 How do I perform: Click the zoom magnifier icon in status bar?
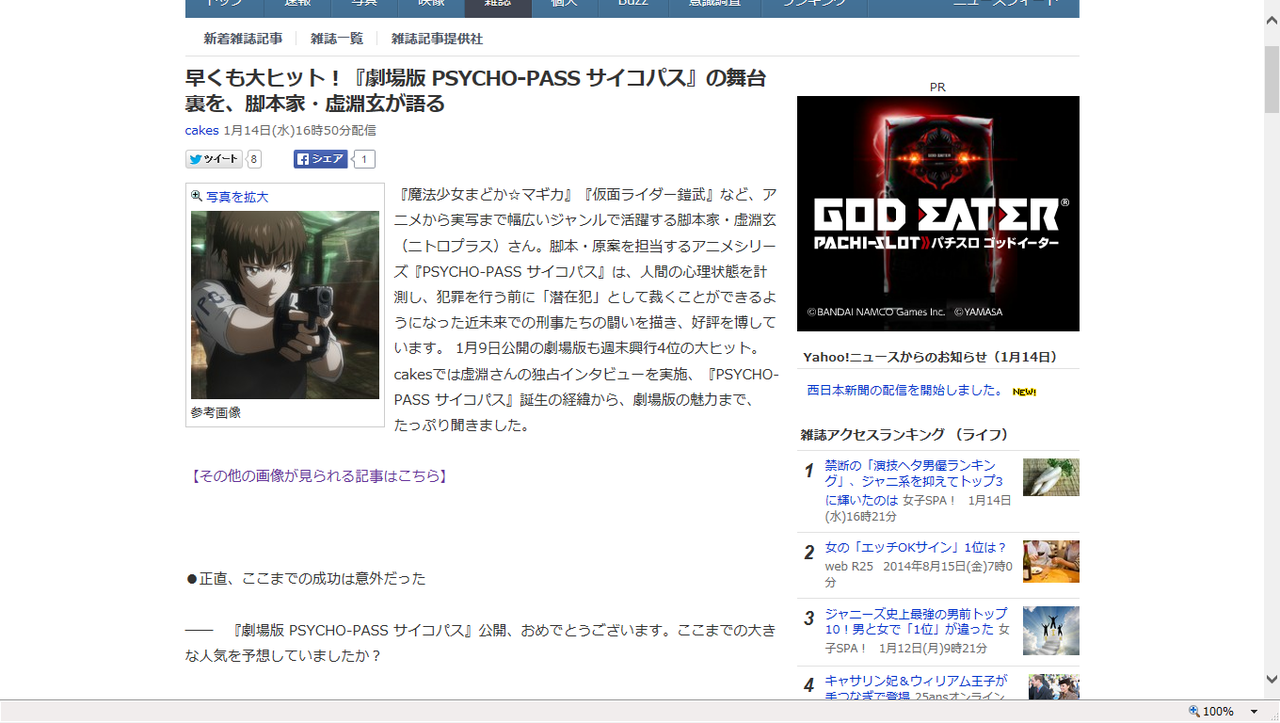[1192, 711]
